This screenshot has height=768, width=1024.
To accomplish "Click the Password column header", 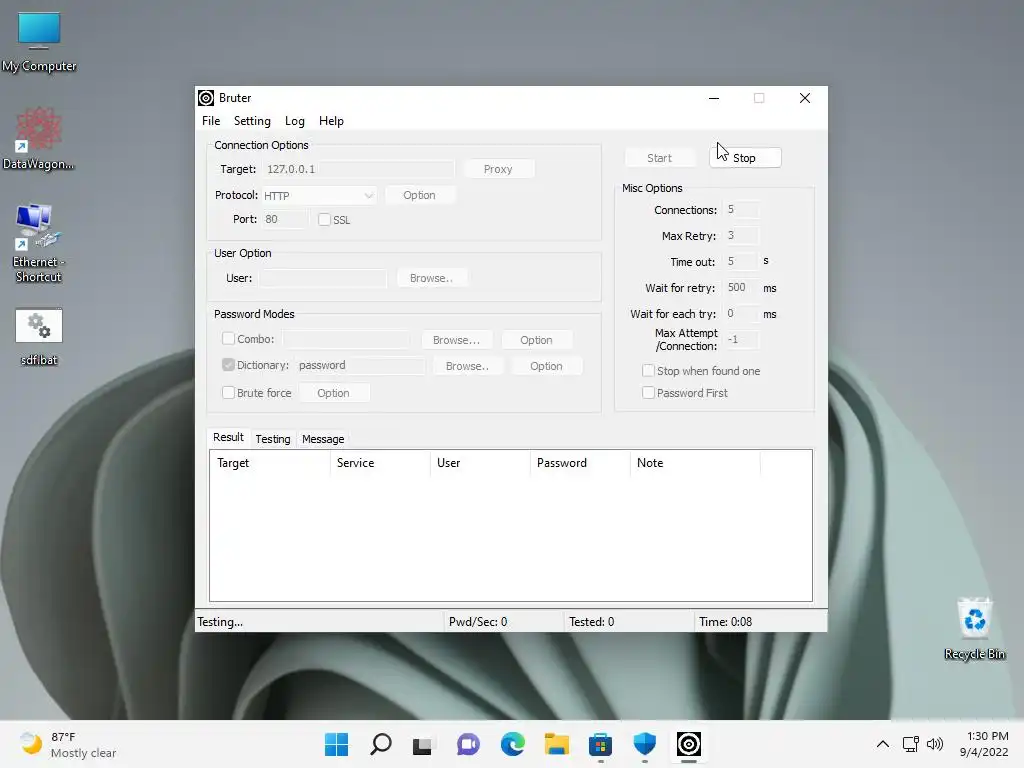I will [580, 463].
